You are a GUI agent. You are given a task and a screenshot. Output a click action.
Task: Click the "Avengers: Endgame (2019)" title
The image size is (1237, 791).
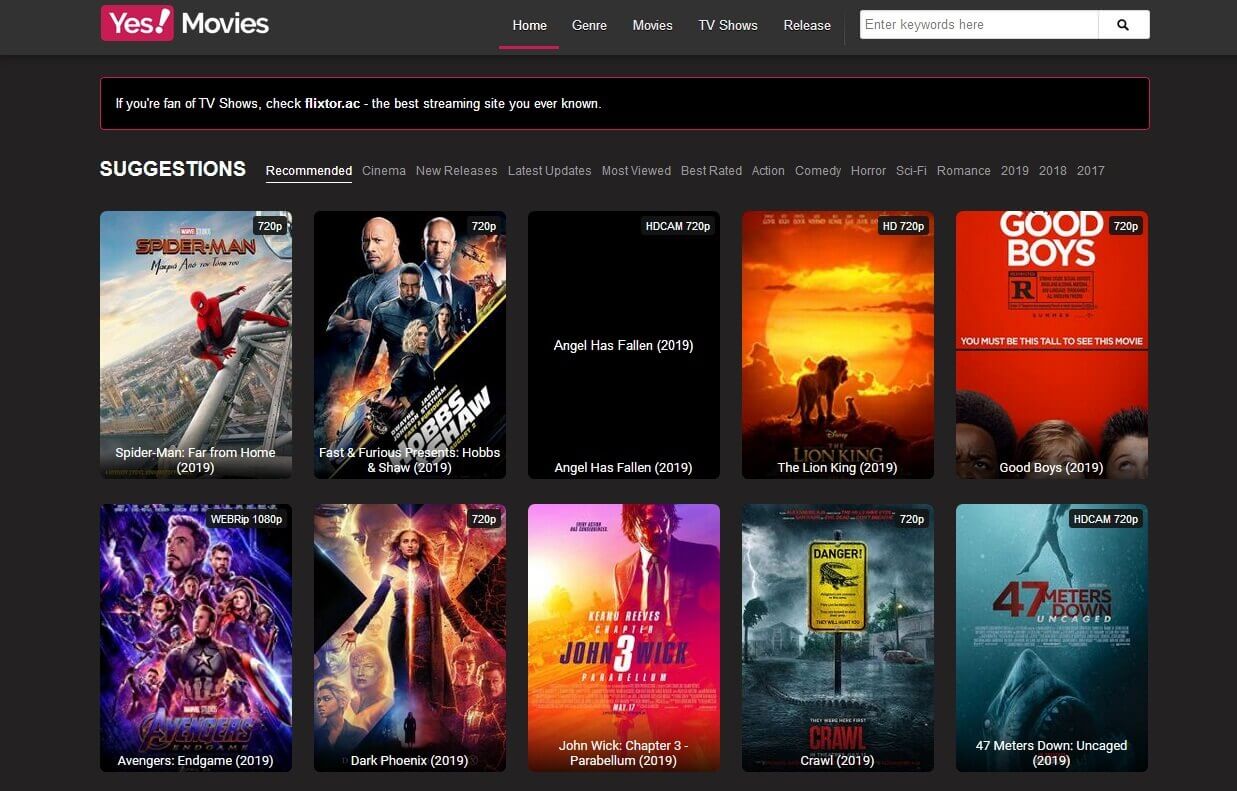pyautogui.click(x=196, y=760)
